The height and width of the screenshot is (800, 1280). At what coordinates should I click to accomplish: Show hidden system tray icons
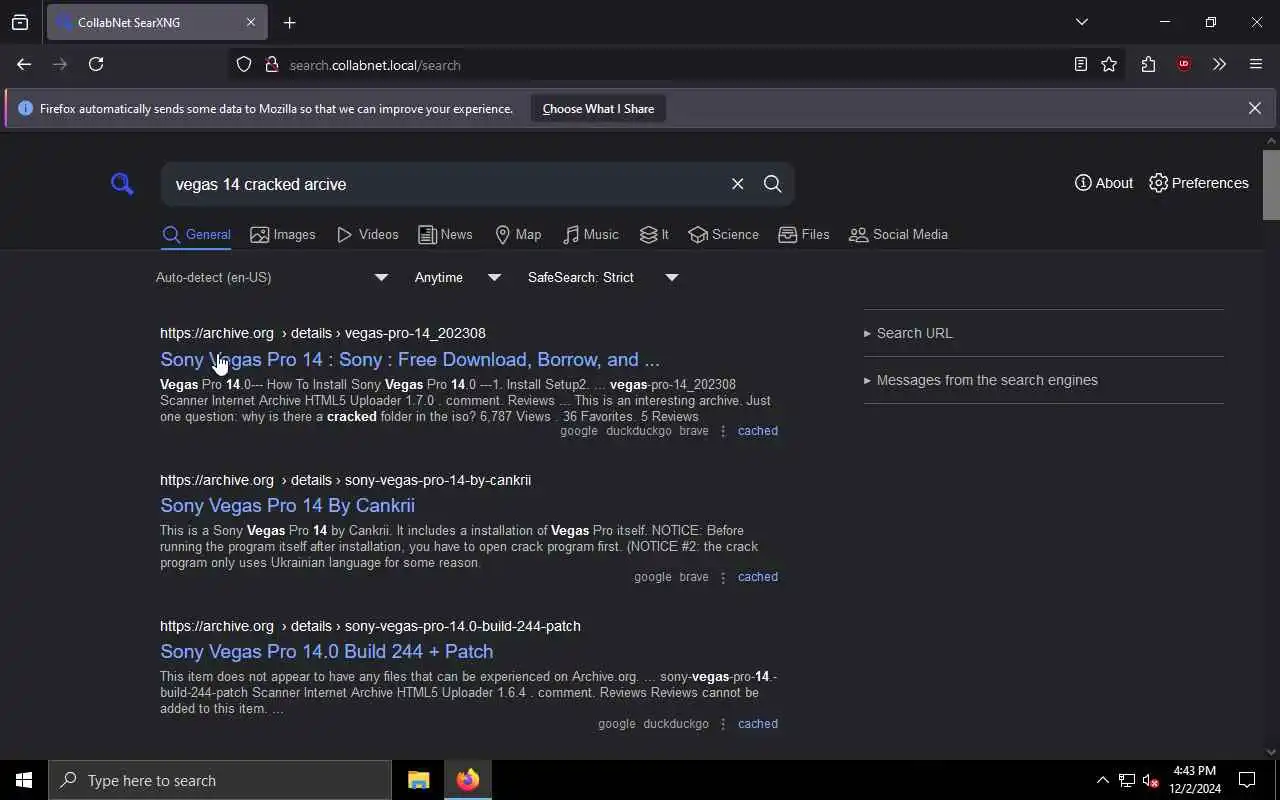(1102, 780)
